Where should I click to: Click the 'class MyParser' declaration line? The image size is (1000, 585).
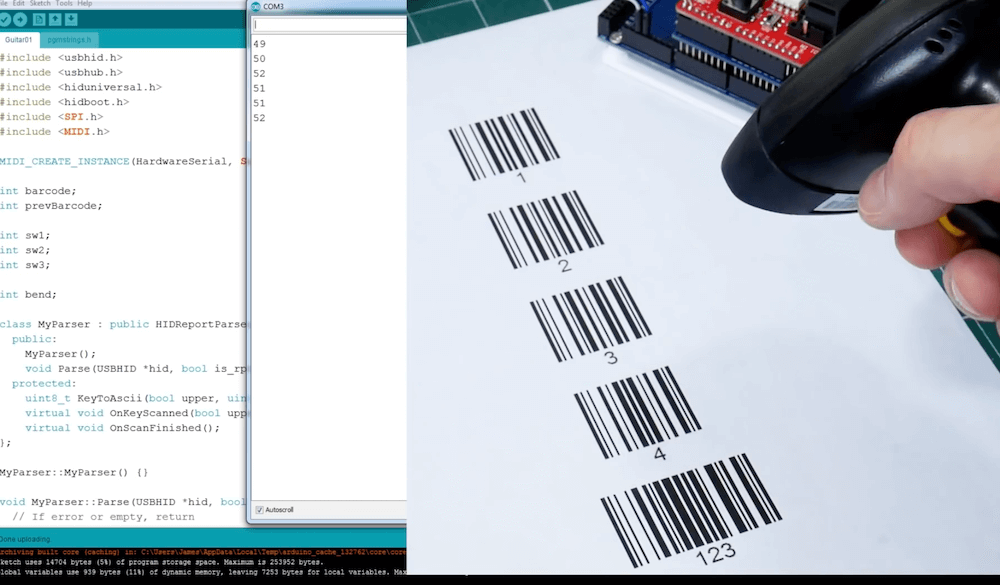(x=123, y=324)
